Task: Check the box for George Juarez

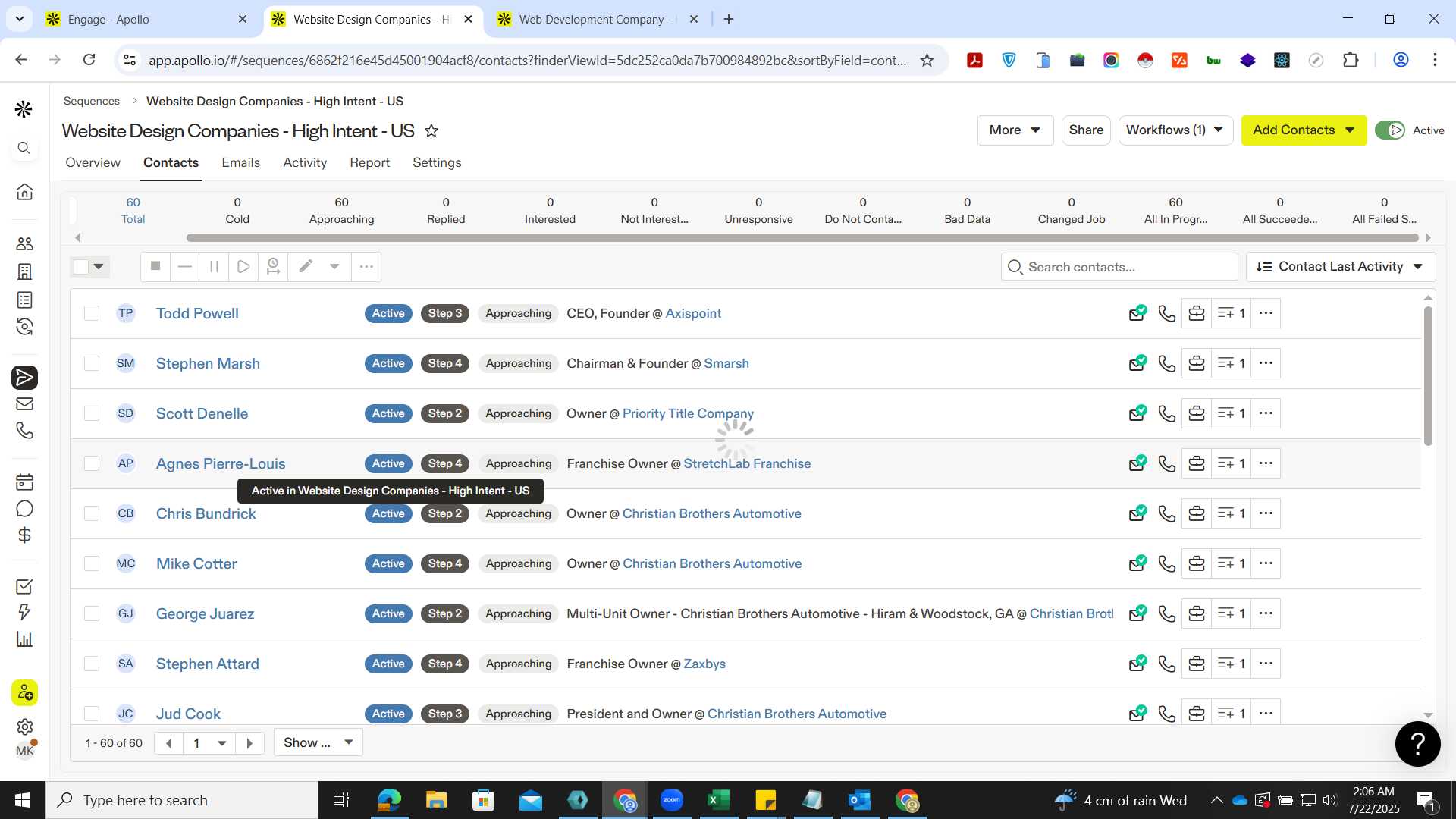Action: 92,613
